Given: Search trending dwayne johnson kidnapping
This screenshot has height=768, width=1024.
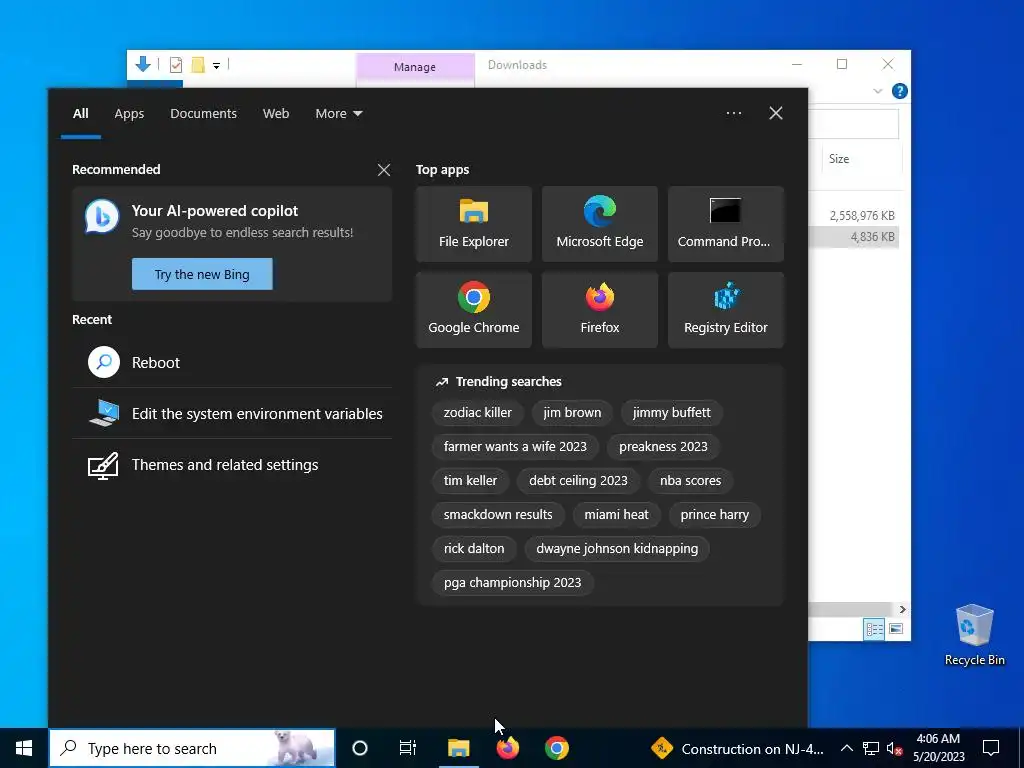Looking at the screenshot, I should [617, 549].
